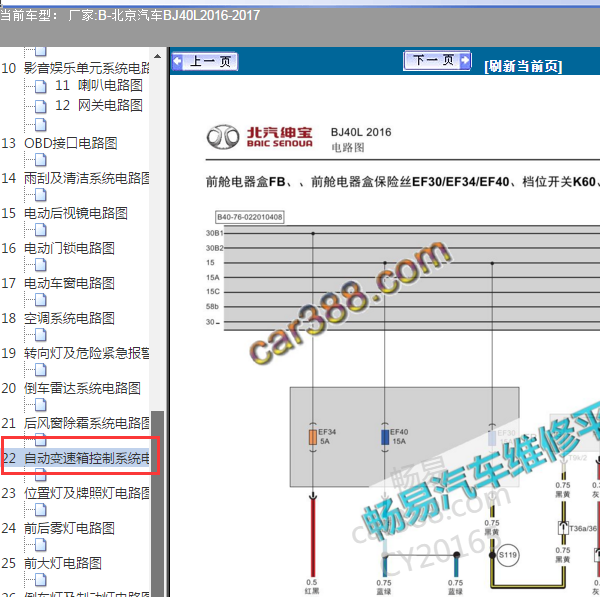Click page icon under 16 电动门锁电路图
600x597 pixels.
coord(41,265)
